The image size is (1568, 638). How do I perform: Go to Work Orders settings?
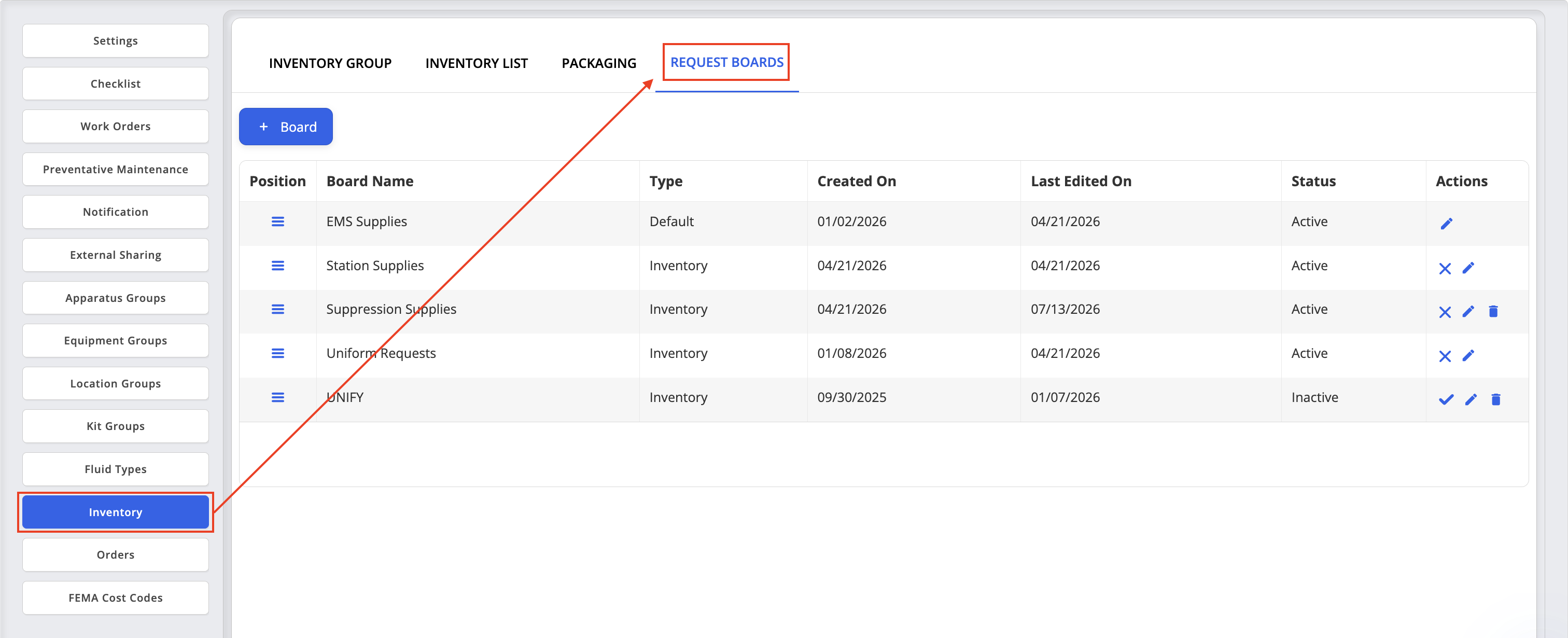[116, 126]
